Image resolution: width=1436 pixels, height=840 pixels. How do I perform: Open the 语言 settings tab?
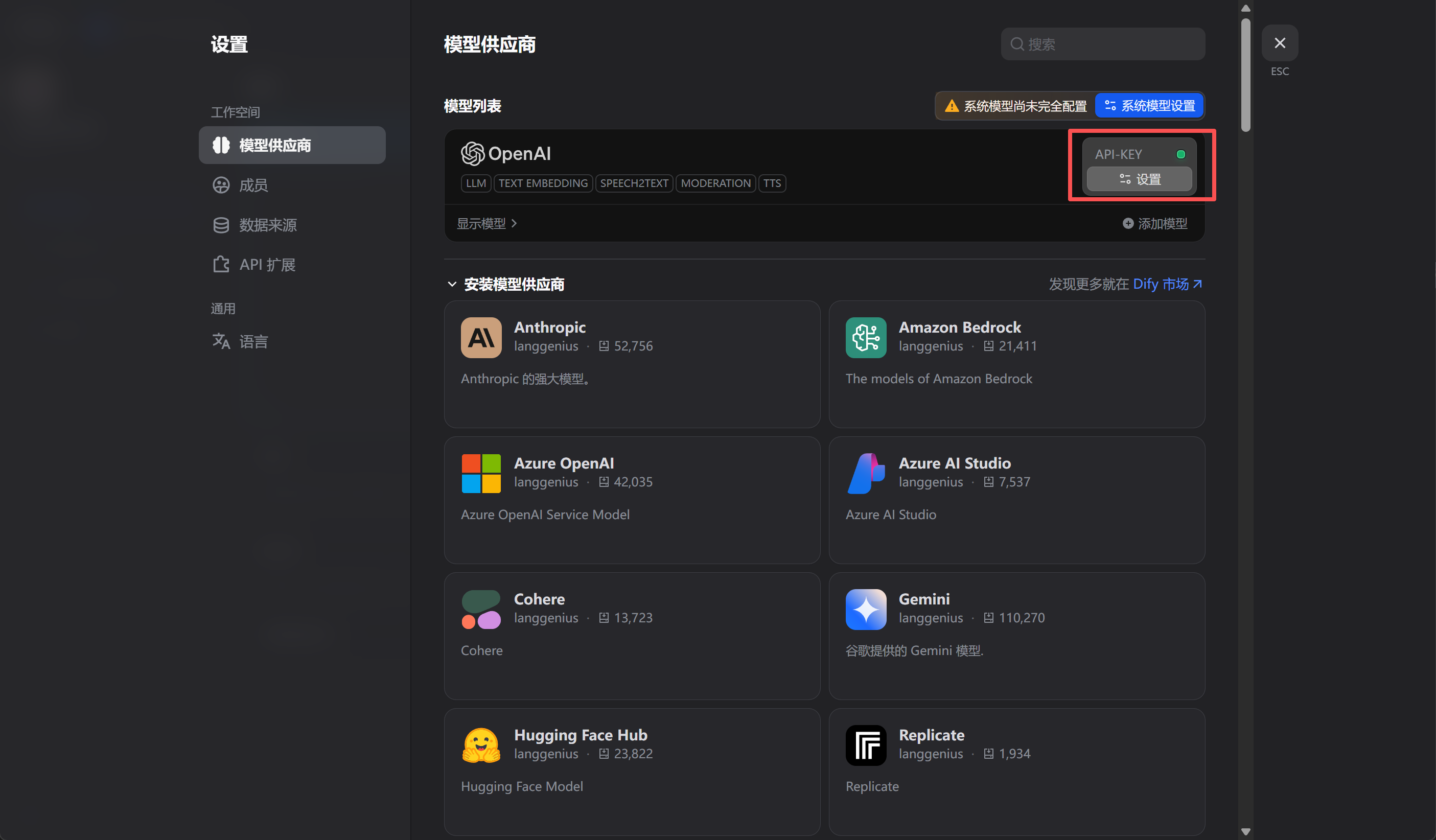(292, 341)
